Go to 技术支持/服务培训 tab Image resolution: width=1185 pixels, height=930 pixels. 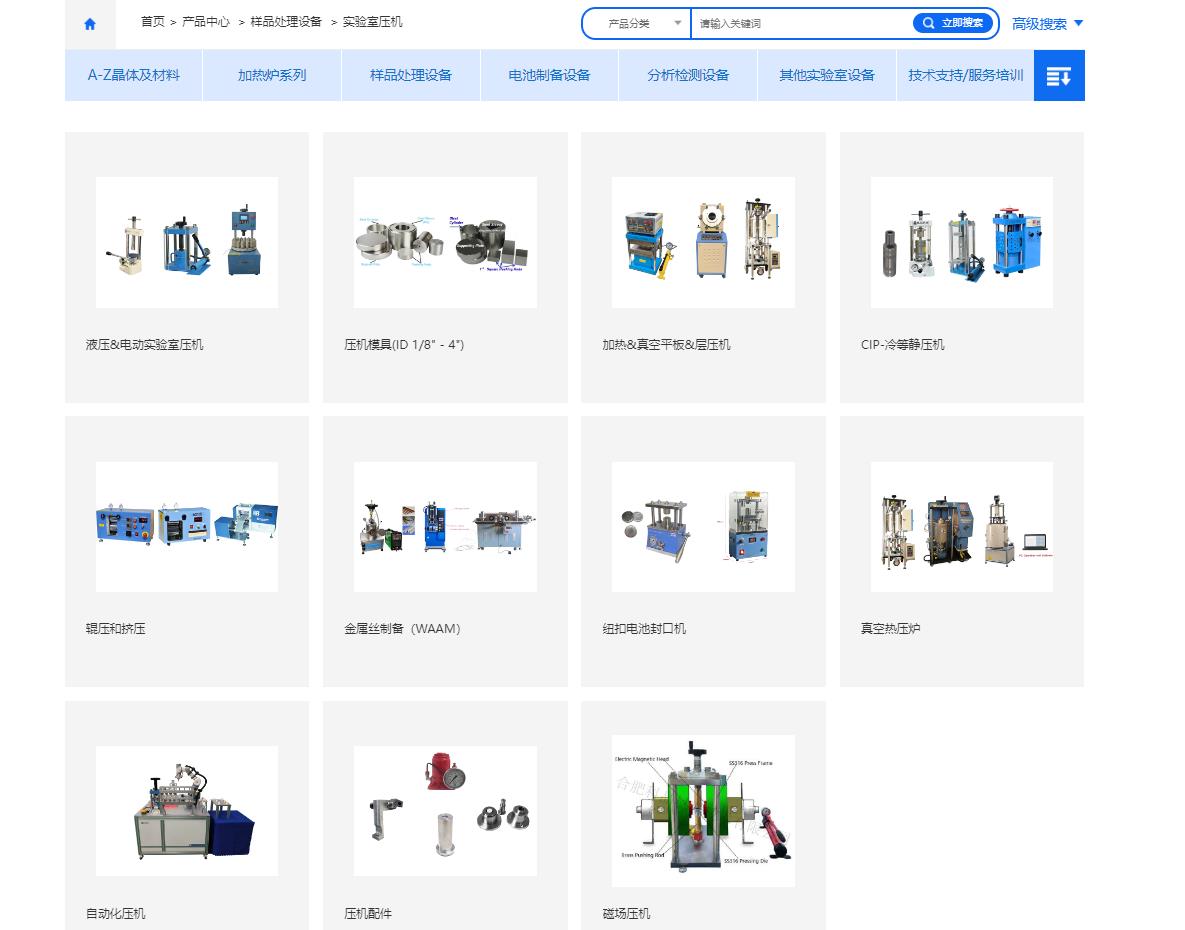tap(965, 75)
